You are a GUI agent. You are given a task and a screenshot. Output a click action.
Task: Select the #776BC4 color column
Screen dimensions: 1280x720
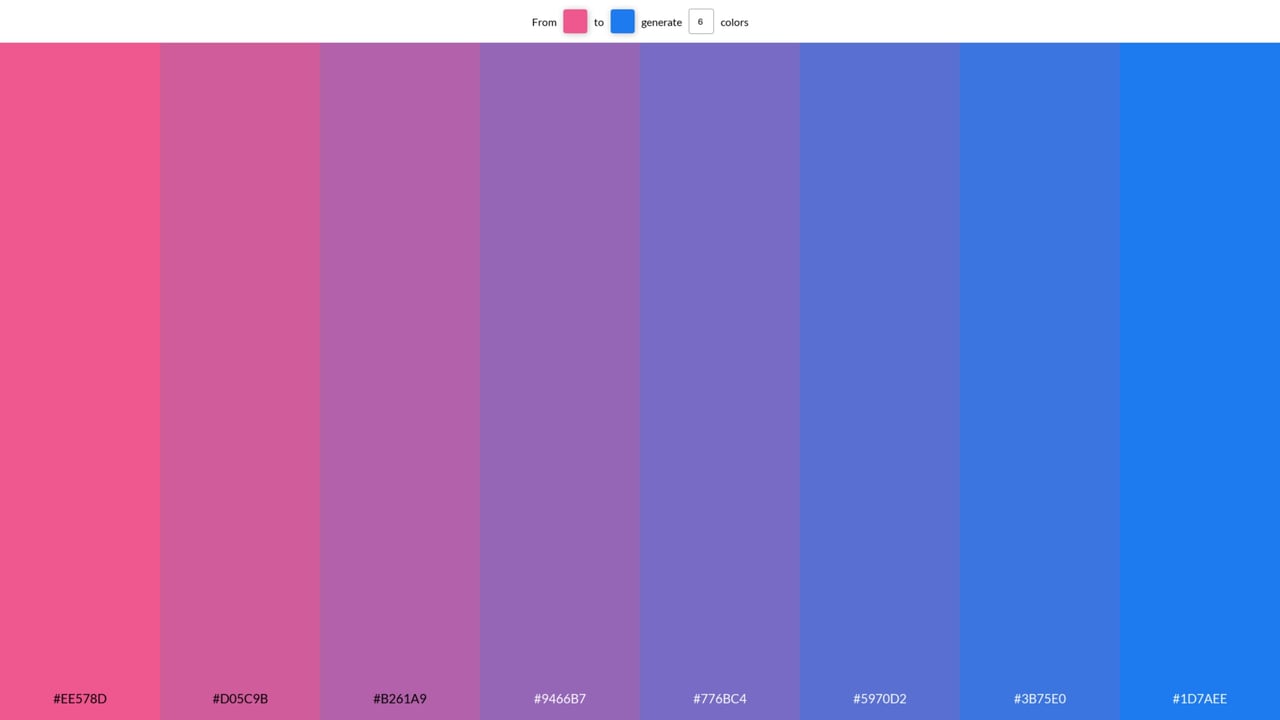[720, 380]
